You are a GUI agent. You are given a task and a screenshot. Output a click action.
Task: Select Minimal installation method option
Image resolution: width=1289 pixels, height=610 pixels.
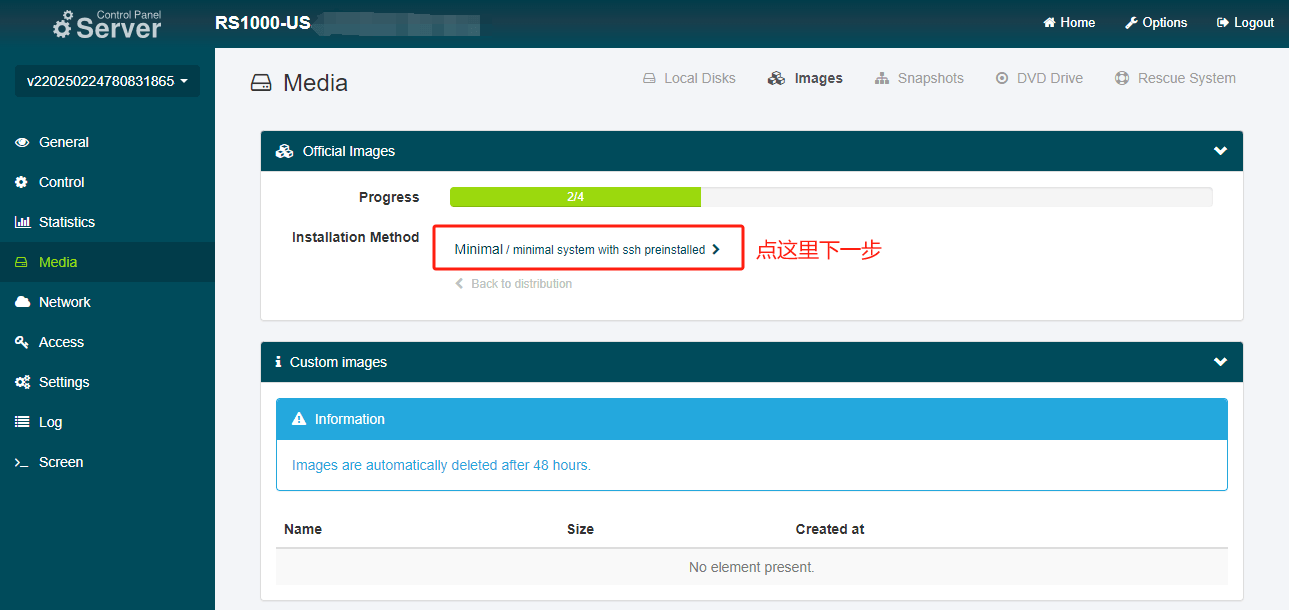[587, 249]
